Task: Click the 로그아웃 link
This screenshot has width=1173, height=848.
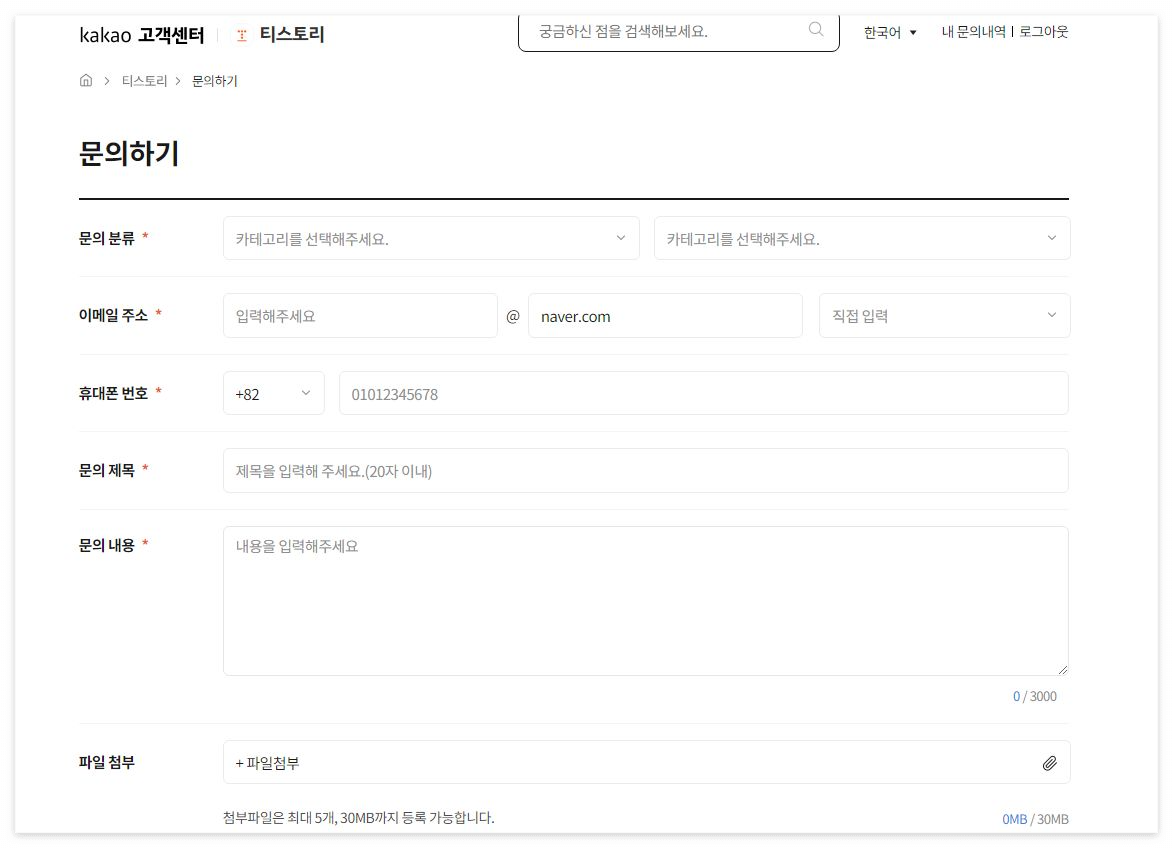Action: [x=1044, y=31]
